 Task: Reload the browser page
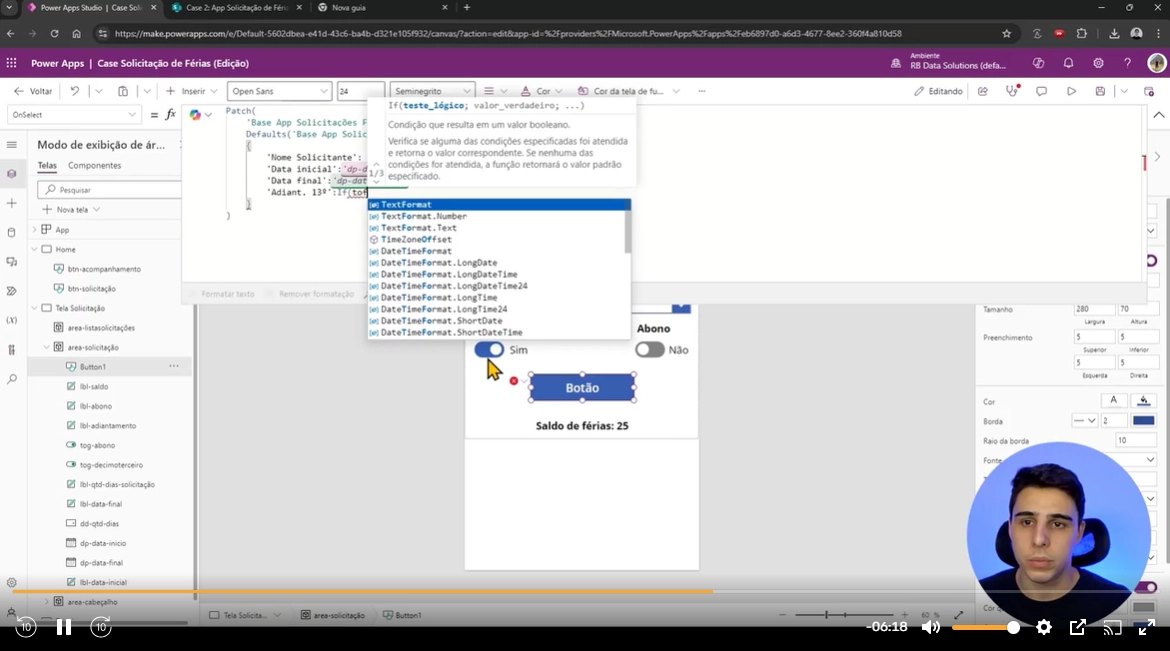coord(54,34)
